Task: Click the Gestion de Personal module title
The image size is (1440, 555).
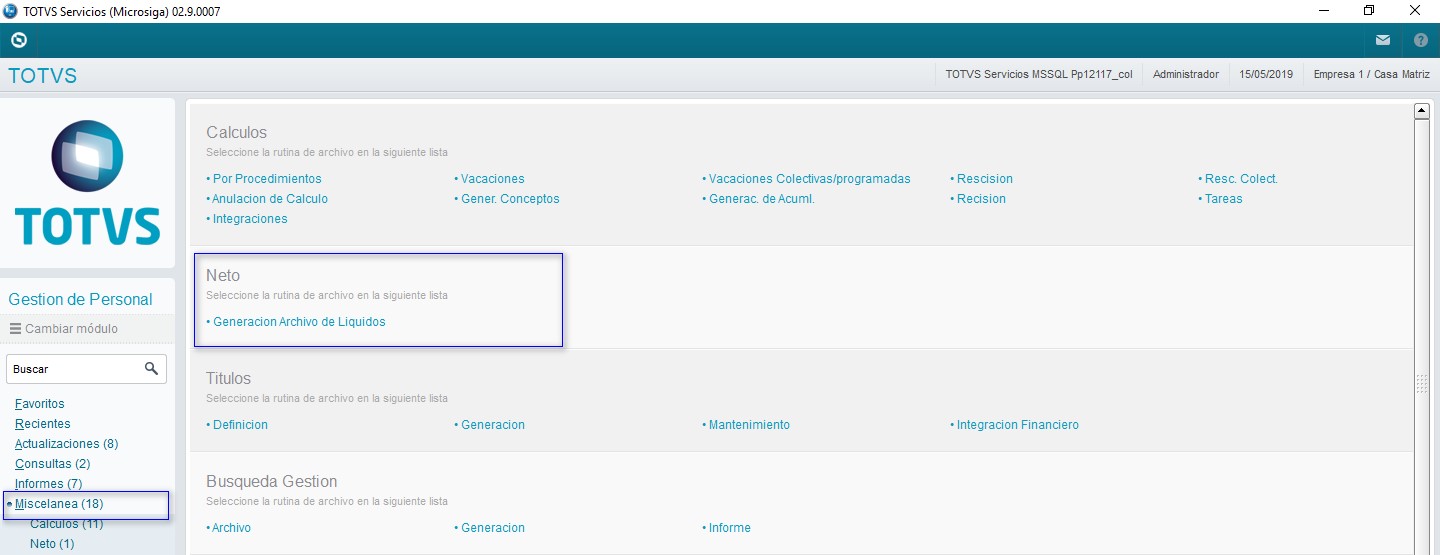Action: (x=80, y=299)
